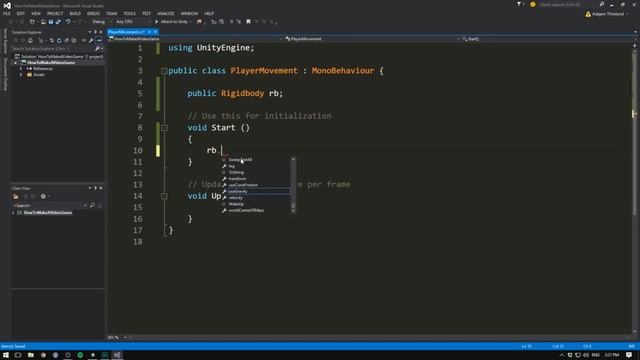Open the Windows Start menu
Image resolution: width=640 pixels, height=360 pixels.
point(6,355)
